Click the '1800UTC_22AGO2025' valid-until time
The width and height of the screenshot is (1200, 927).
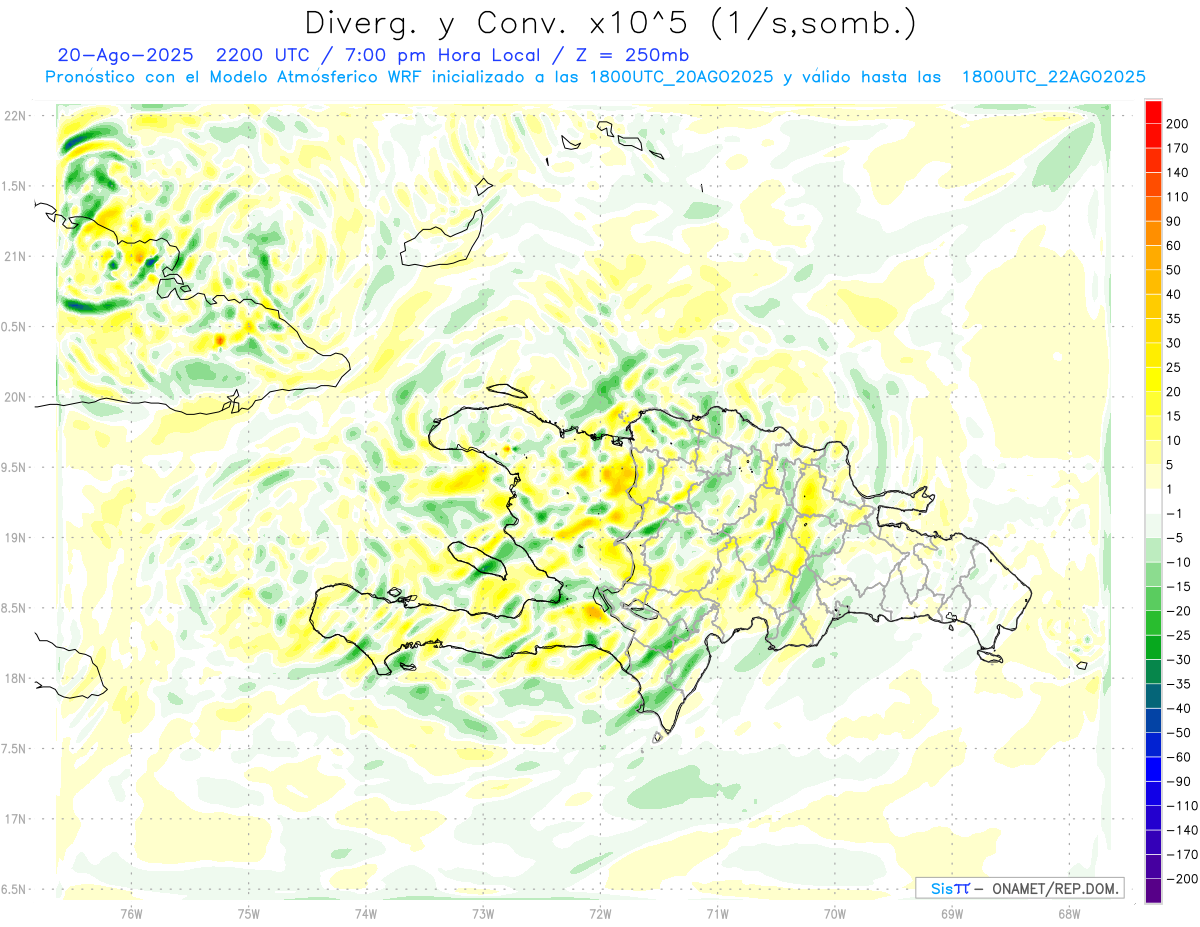point(1053,77)
